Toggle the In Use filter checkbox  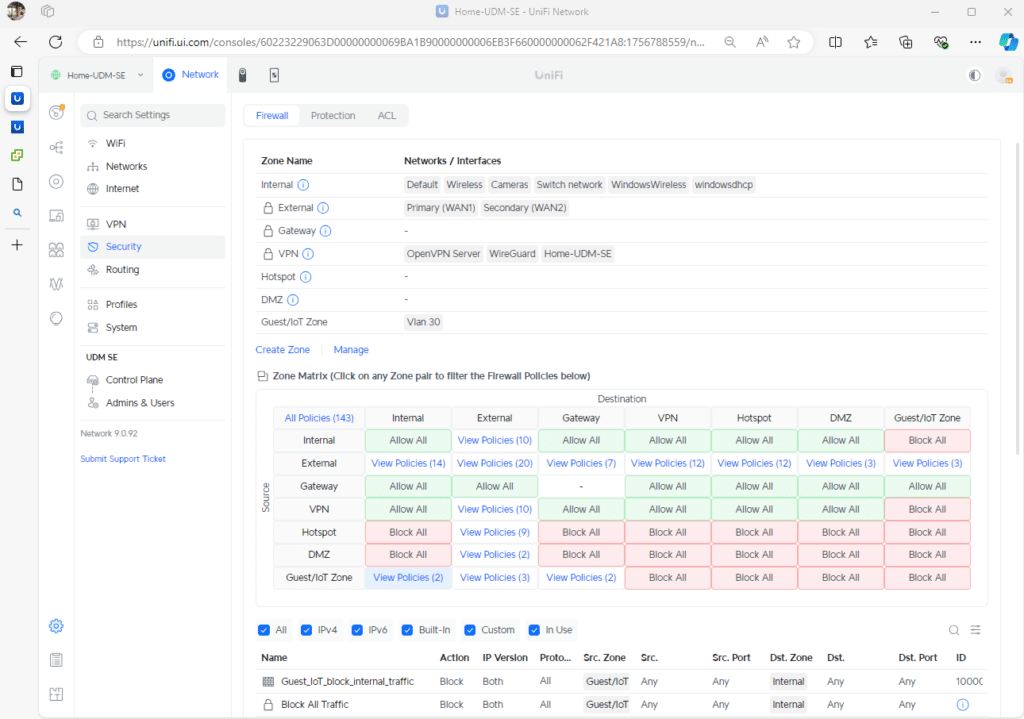534,630
